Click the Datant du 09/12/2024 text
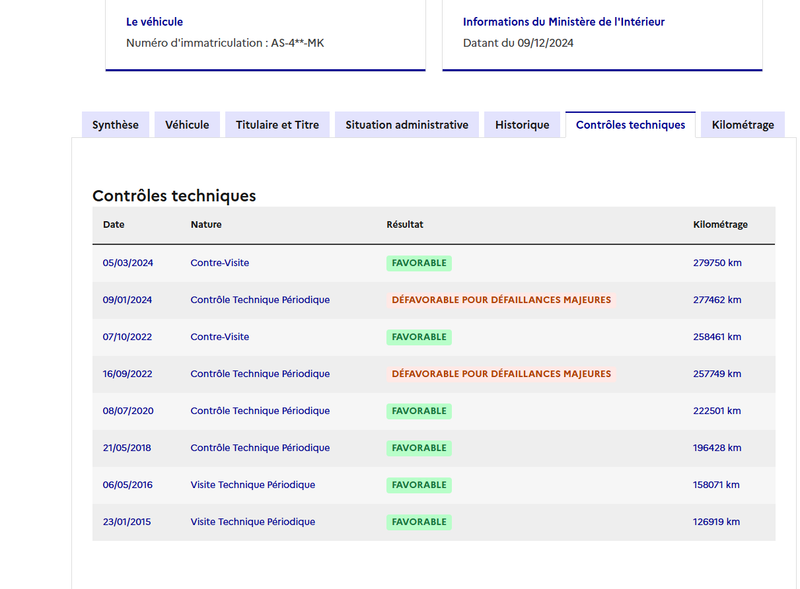The image size is (800, 589). (518, 43)
